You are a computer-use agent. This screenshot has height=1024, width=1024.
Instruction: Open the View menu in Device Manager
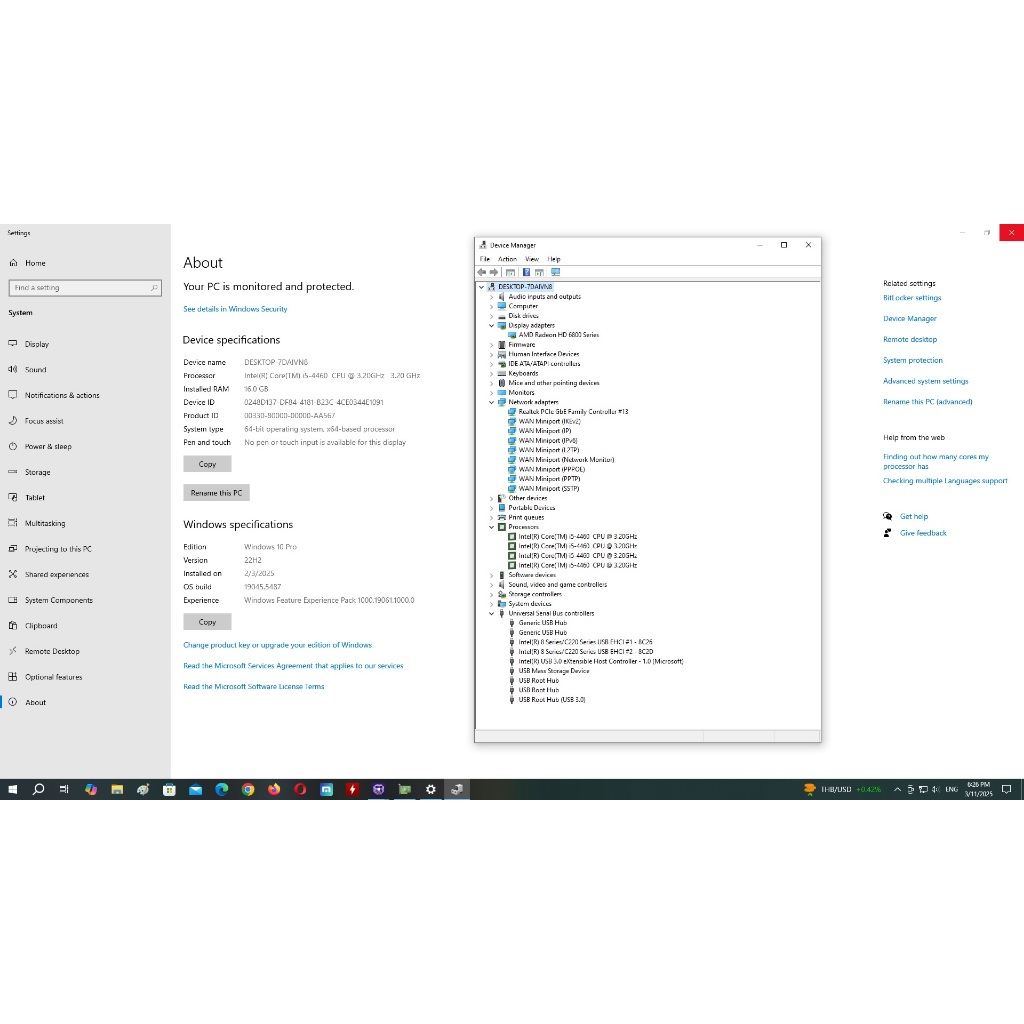point(532,259)
